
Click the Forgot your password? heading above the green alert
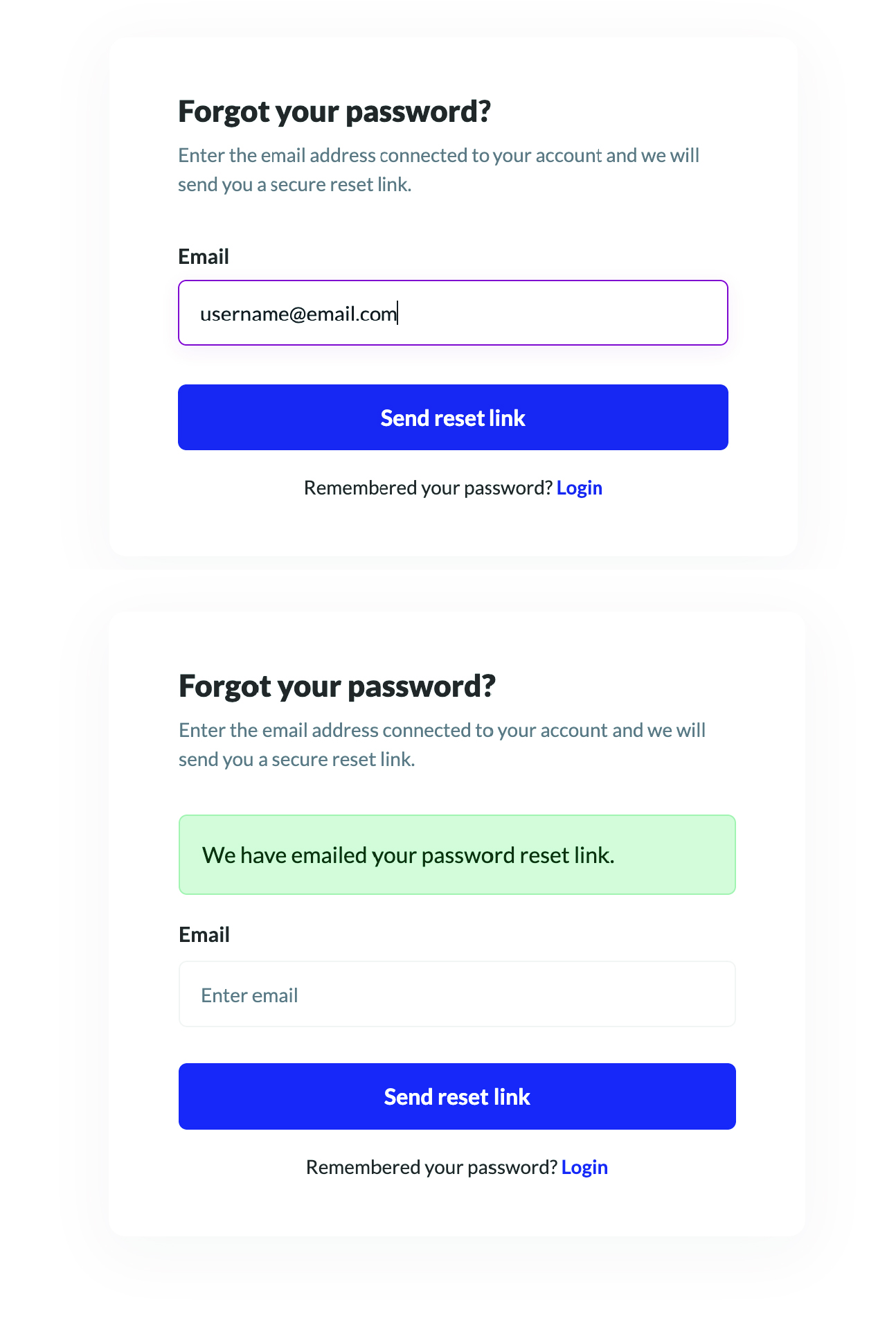(337, 686)
